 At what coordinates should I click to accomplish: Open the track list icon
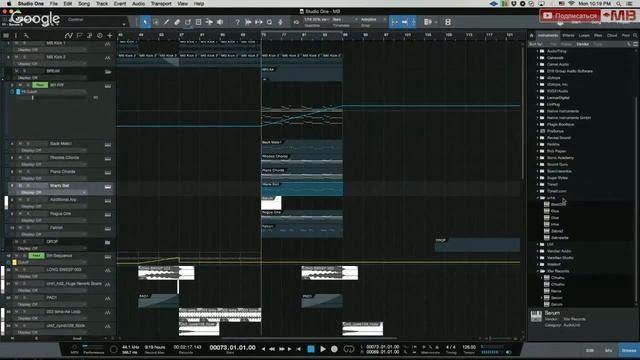[6, 36]
